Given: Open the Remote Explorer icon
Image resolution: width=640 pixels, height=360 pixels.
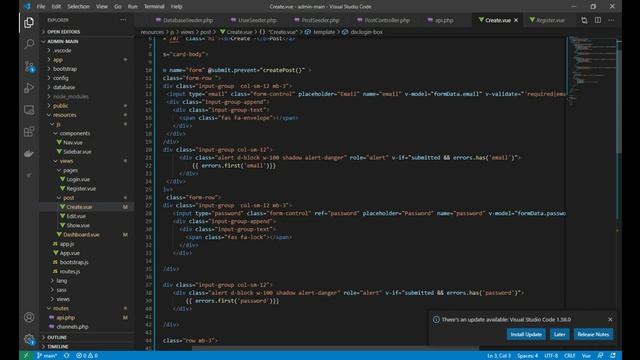Looking at the screenshot, I should tap(29, 110).
